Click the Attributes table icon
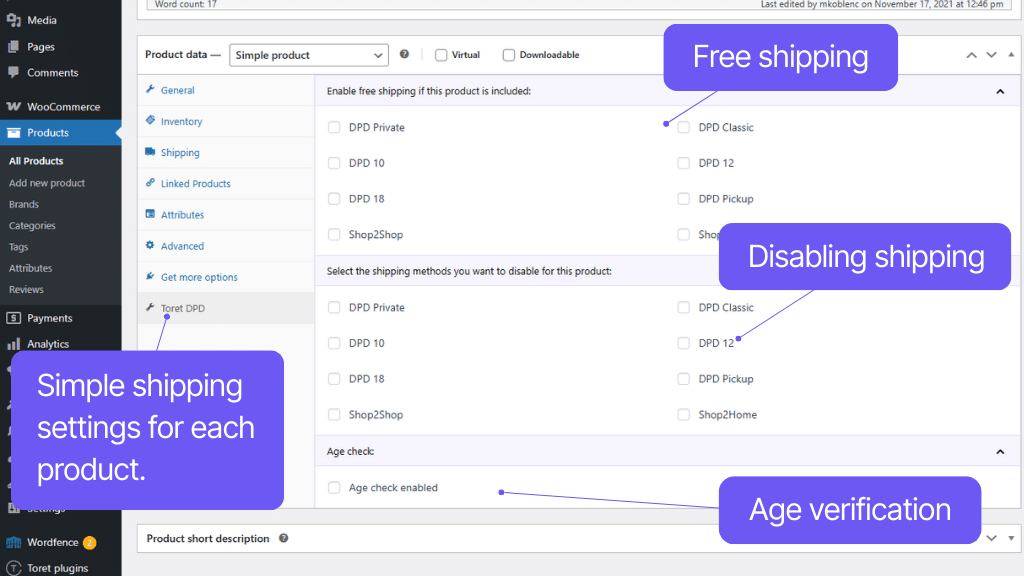The image size is (1024, 576). tap(150, 214)
